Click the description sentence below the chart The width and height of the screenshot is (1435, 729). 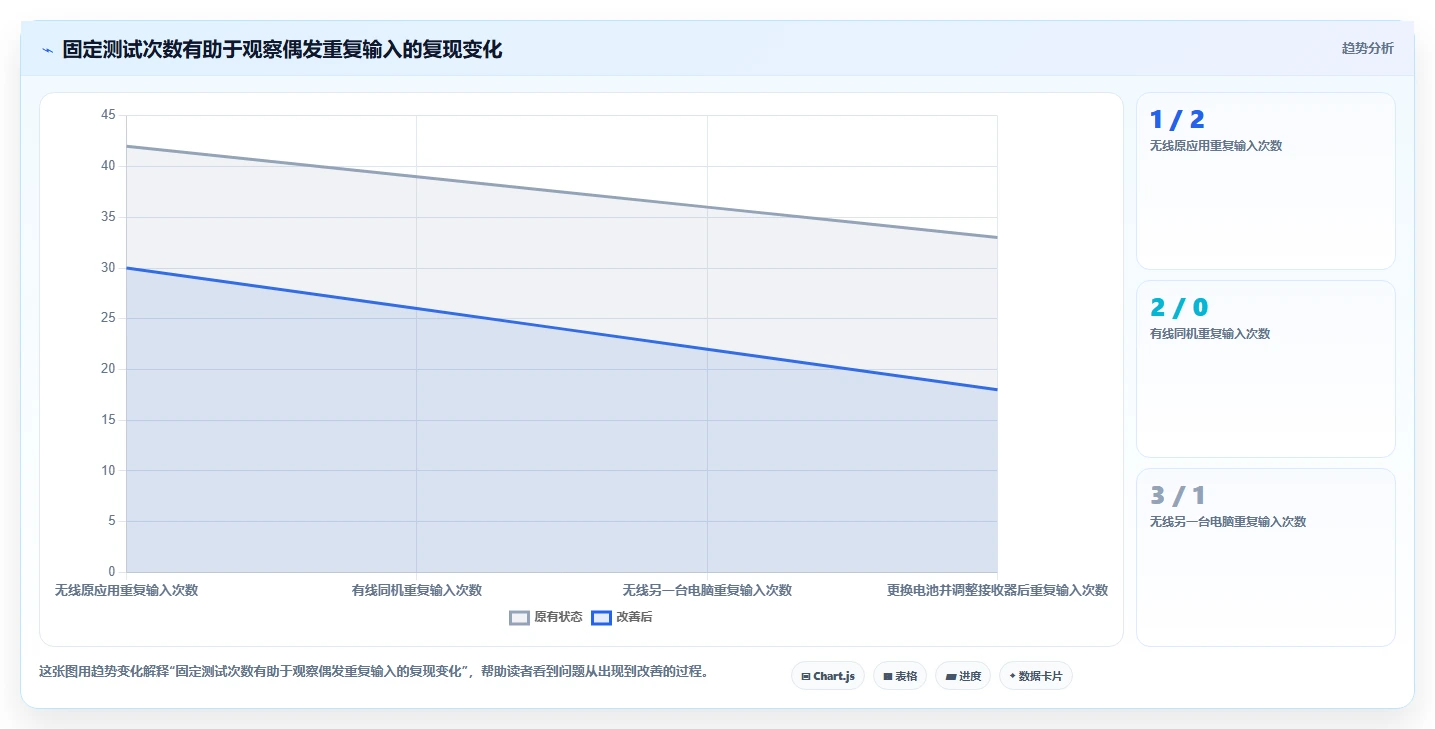(374, 672)
